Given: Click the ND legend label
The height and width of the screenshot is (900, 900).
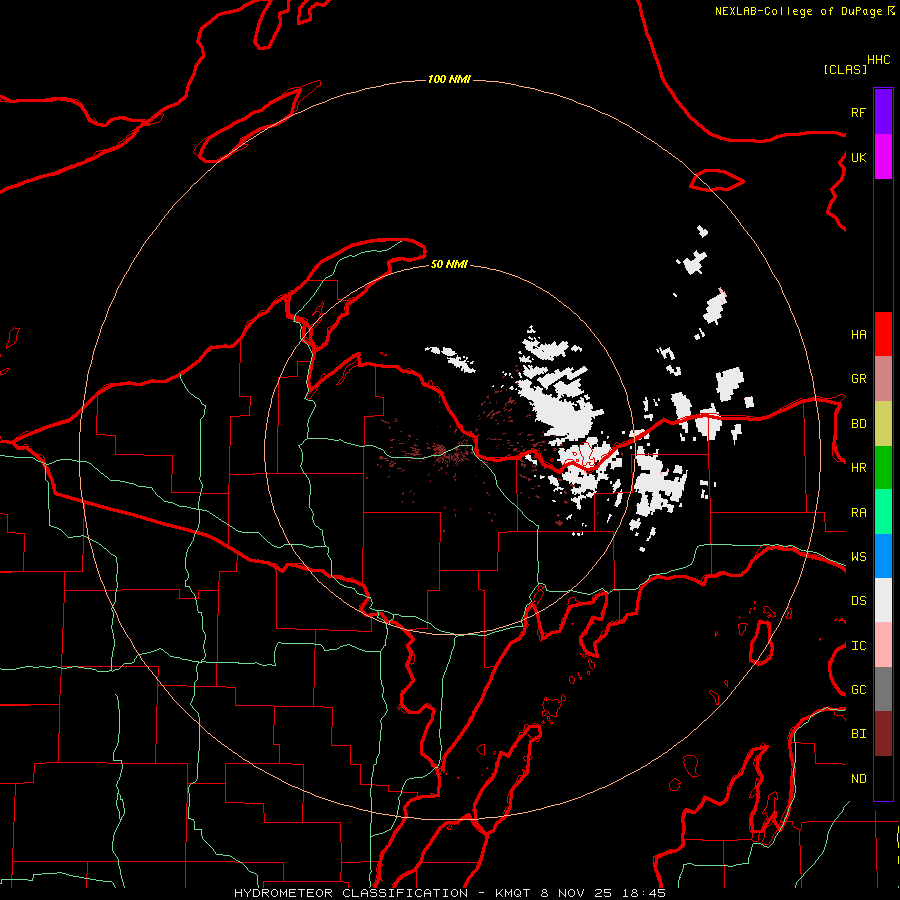Looking at the screenshot, I should pyautogui.click(x=858, y=779).
